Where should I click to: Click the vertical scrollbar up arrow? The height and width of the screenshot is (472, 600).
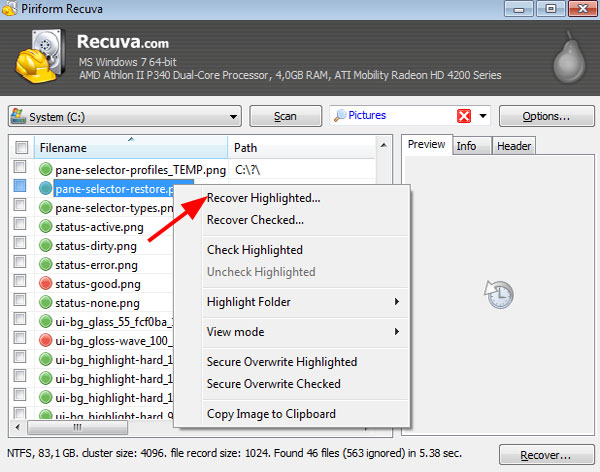click(383, 145)
